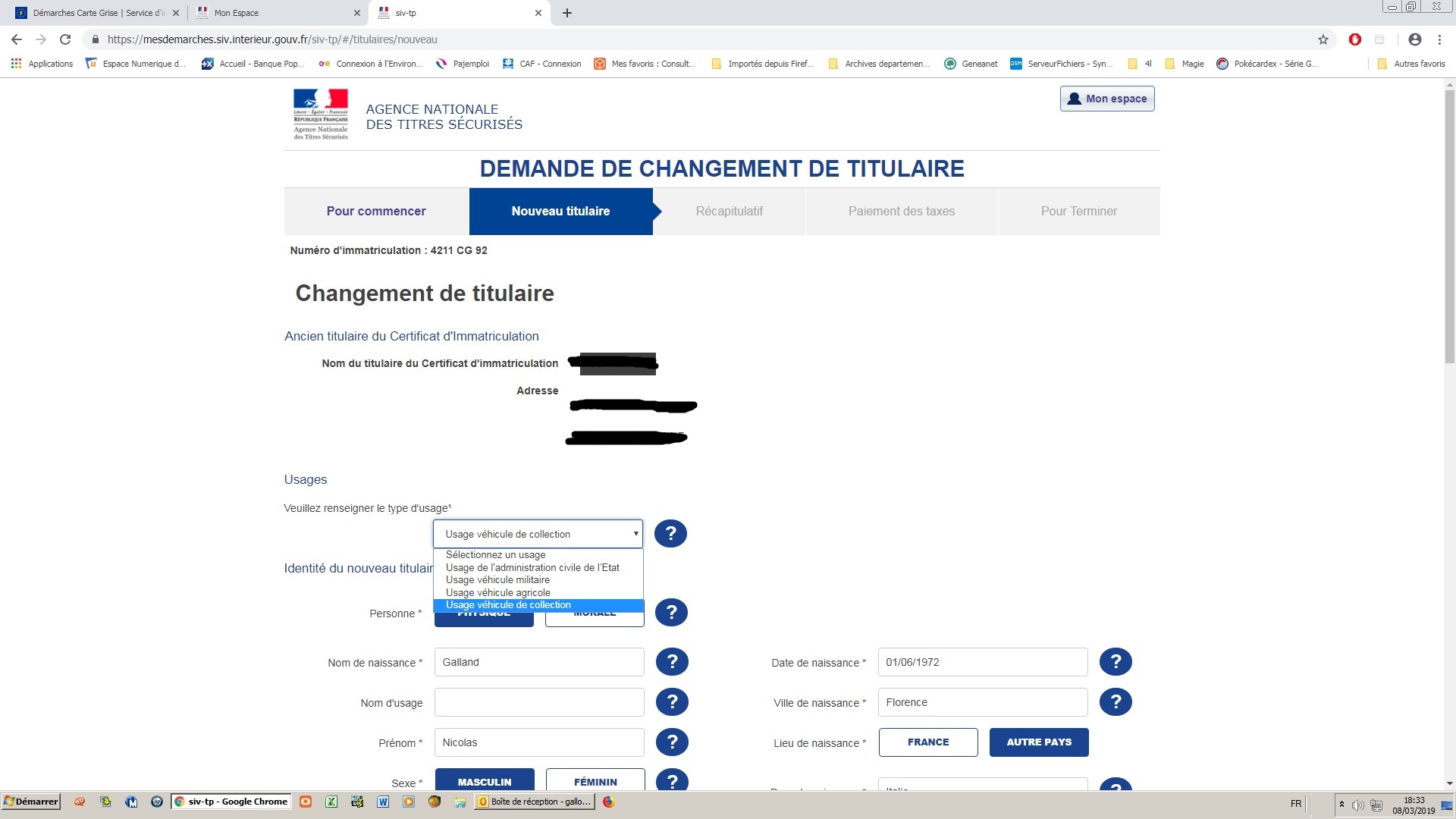Go to the 'Pour commencer' step tab
The image size is (1456, 819).
pyautogui.click(x=376, y=212)
